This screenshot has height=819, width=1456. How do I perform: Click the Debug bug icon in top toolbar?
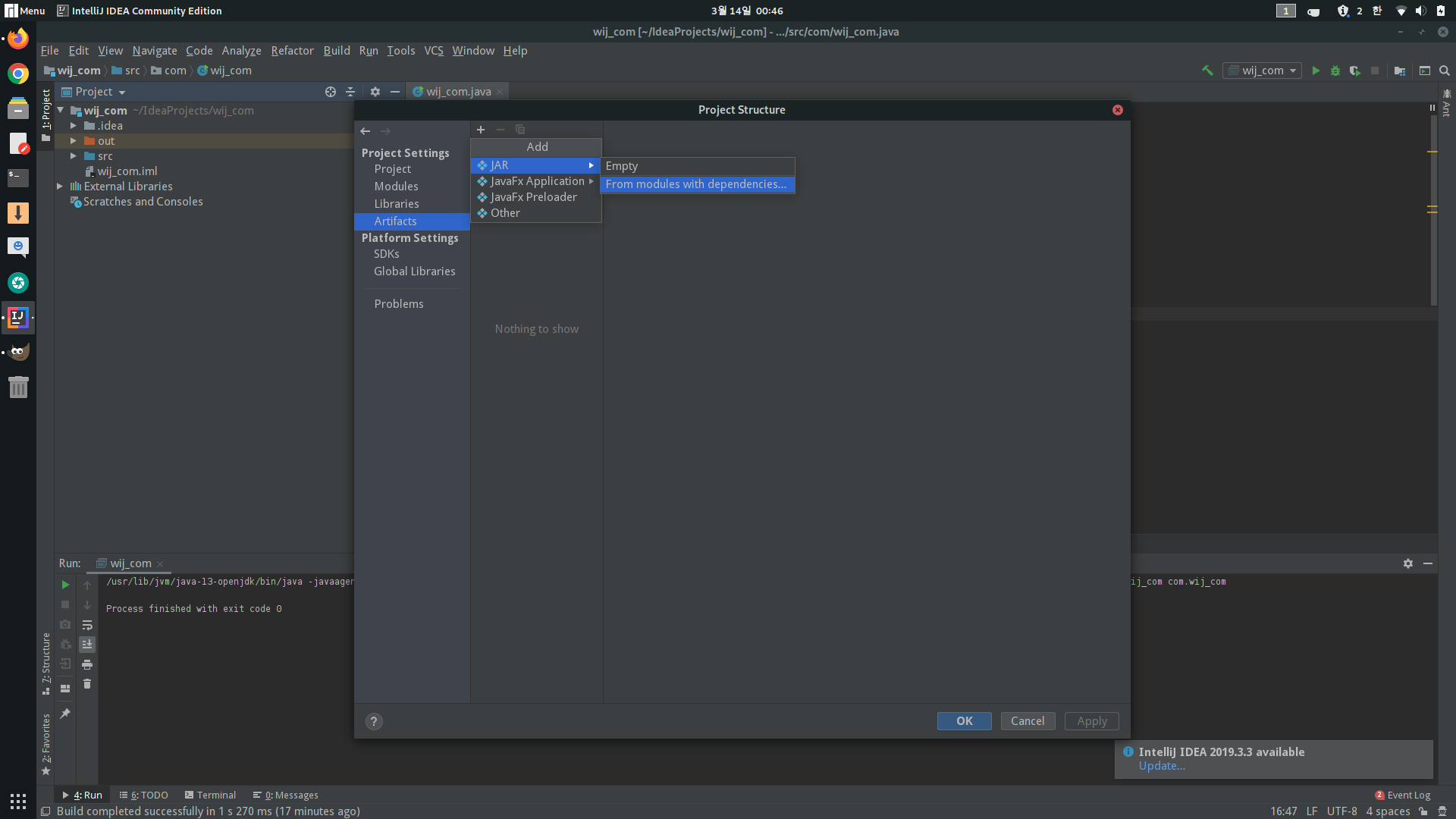pos(1335,71)
